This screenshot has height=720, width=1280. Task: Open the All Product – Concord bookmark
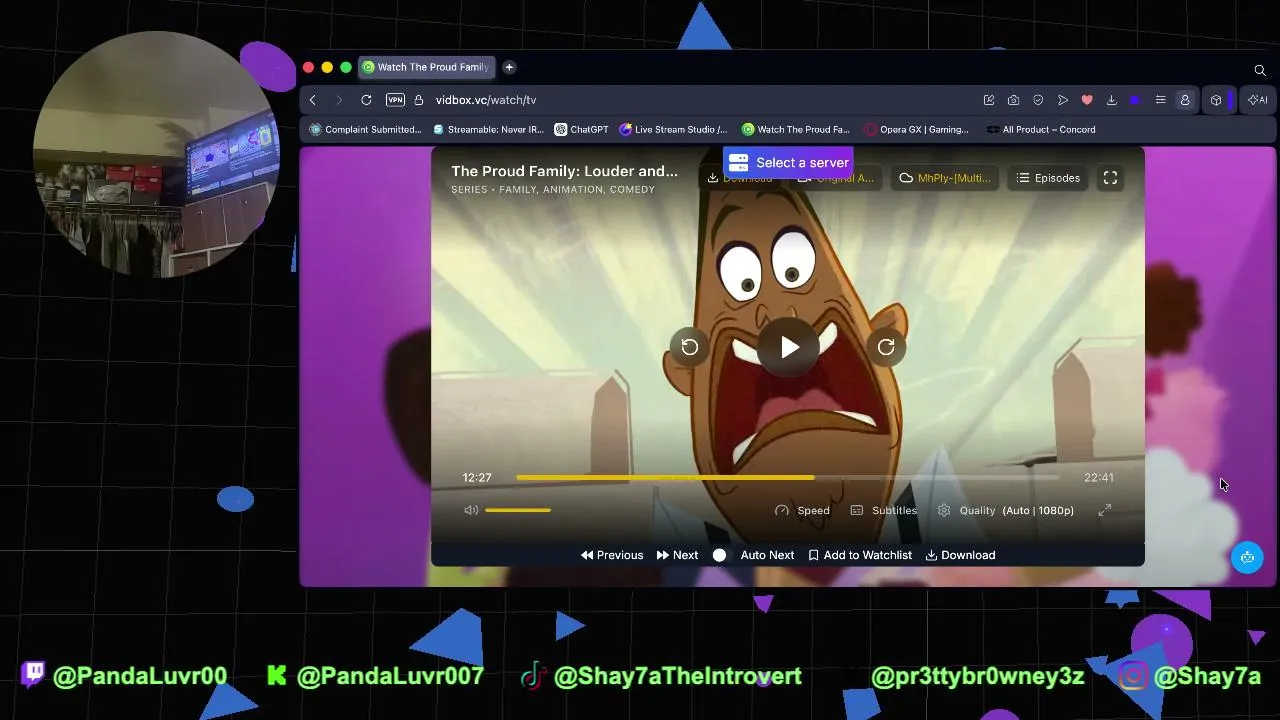tap(1041, 129)
